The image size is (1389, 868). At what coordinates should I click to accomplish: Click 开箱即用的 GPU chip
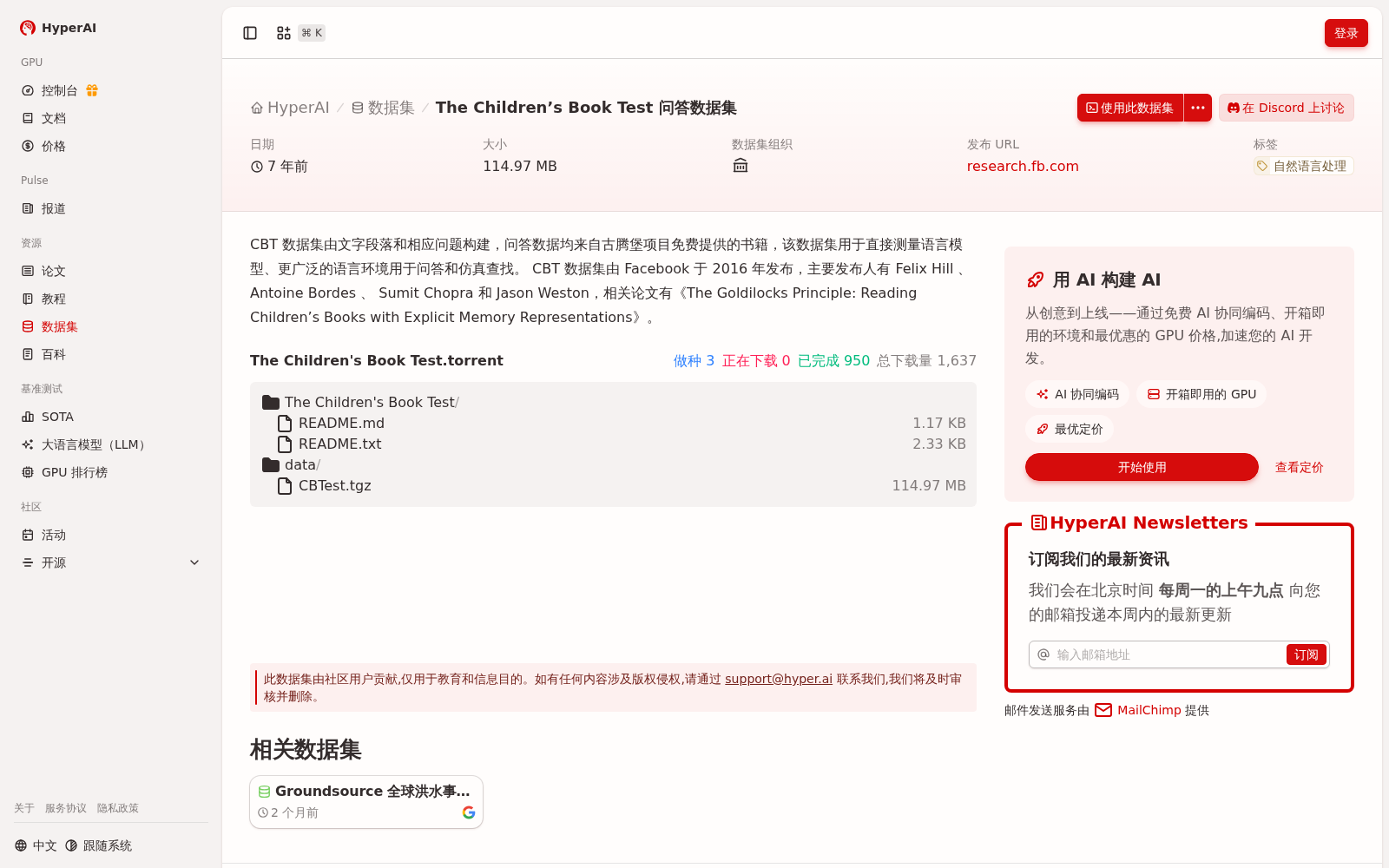pyautogui.click(x=1201, y=394)
